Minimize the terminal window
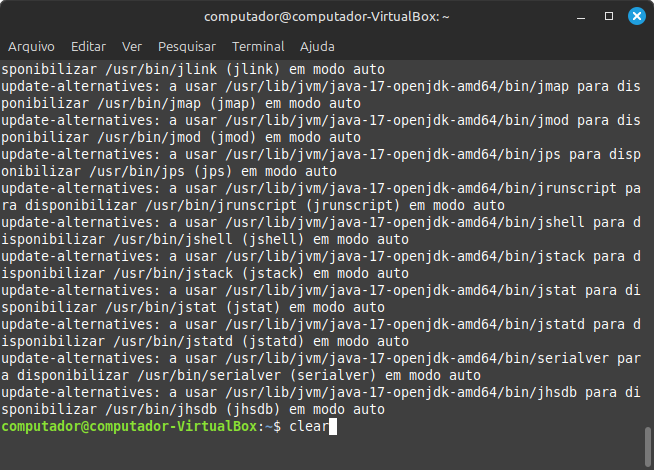Image resolution: width=654 pixels, height=470 pixels. click(x=582, y=17)
